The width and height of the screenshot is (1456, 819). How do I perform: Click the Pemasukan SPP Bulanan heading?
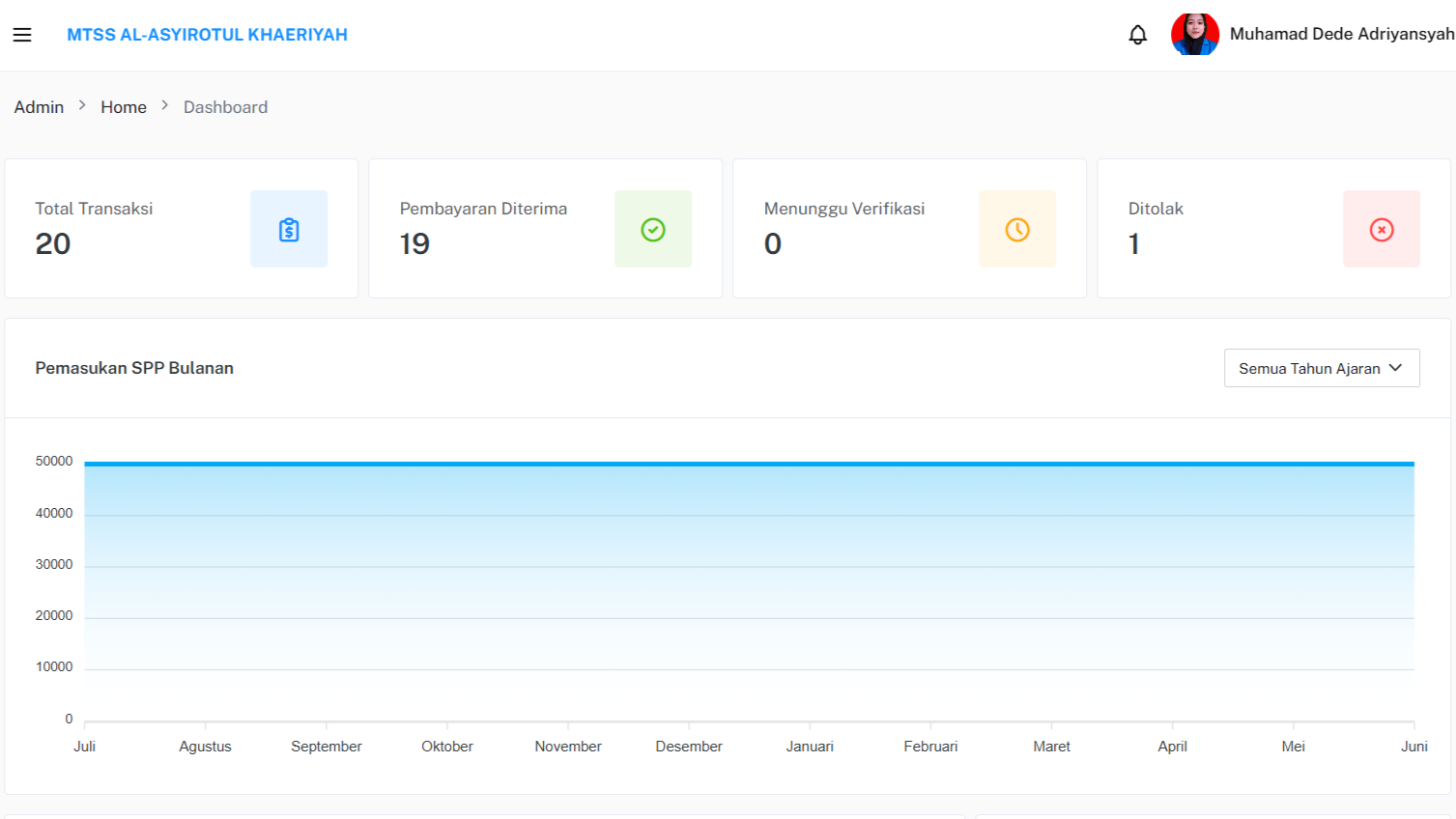tap(134, 368)
